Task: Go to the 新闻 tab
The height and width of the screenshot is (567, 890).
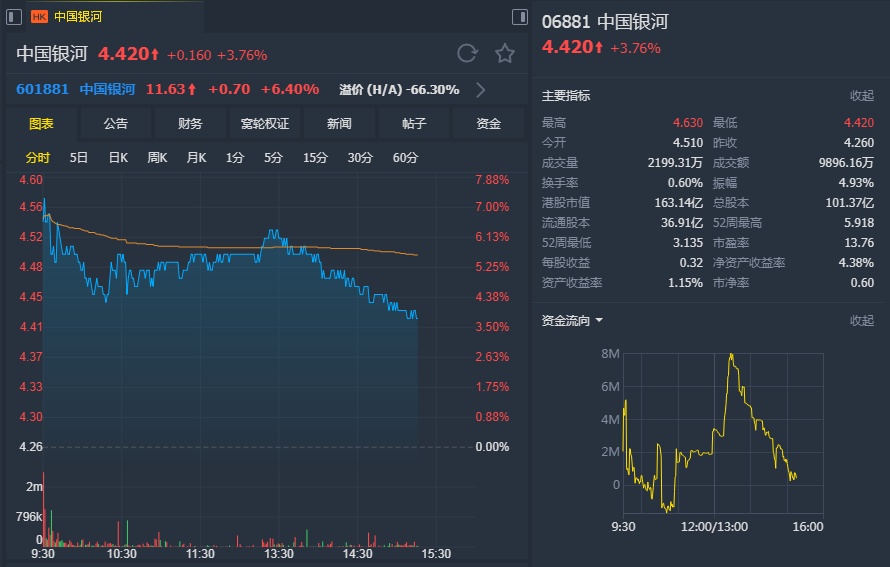Action: click(x=339, y=124)
